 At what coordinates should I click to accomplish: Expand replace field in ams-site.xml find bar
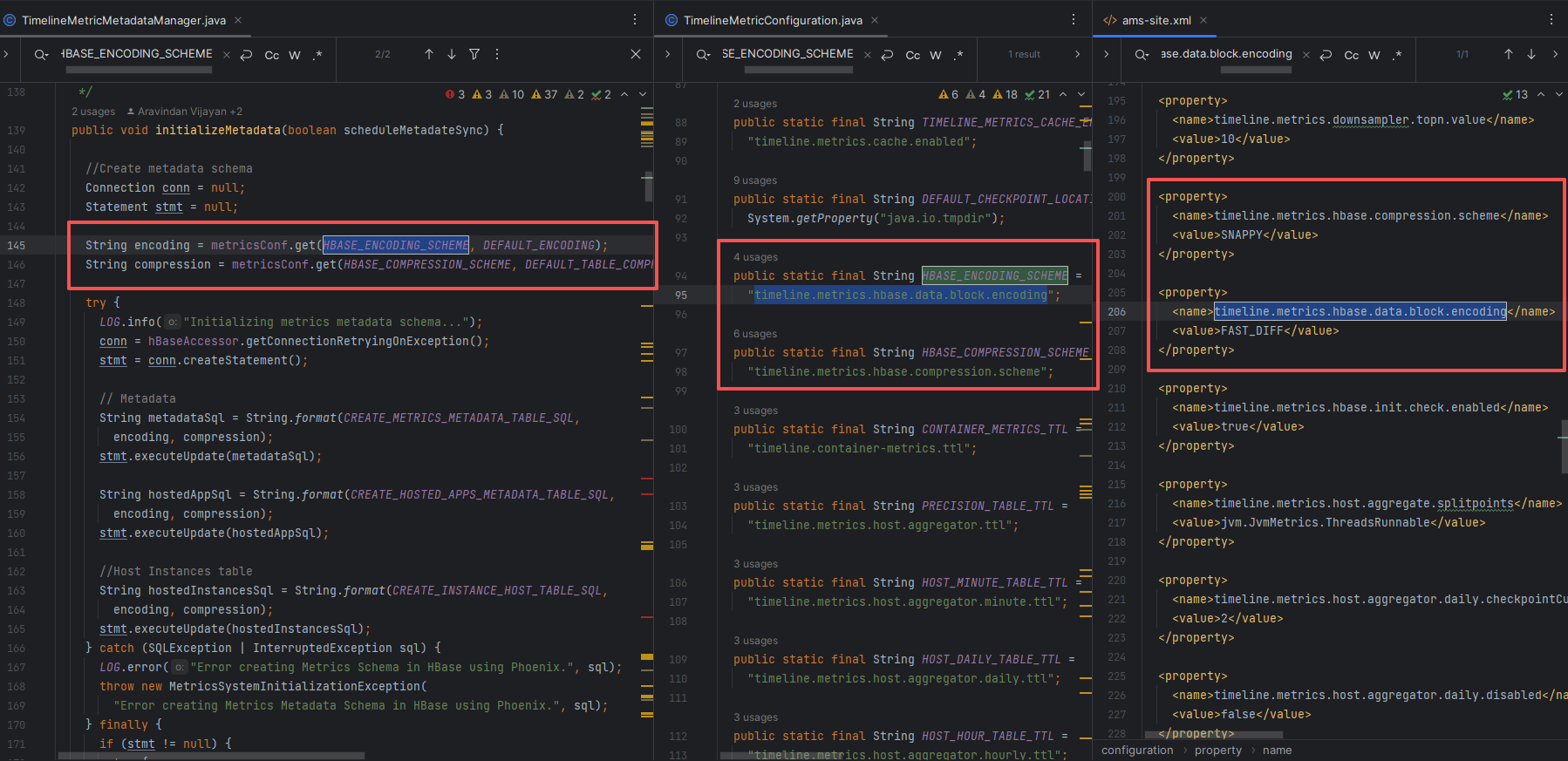1106,54
